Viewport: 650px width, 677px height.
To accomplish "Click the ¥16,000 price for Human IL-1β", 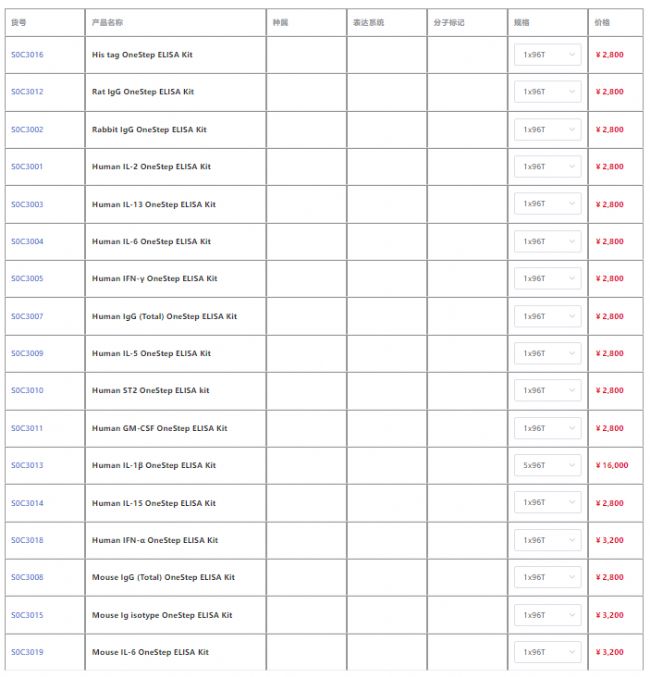I will pos(612,466).
